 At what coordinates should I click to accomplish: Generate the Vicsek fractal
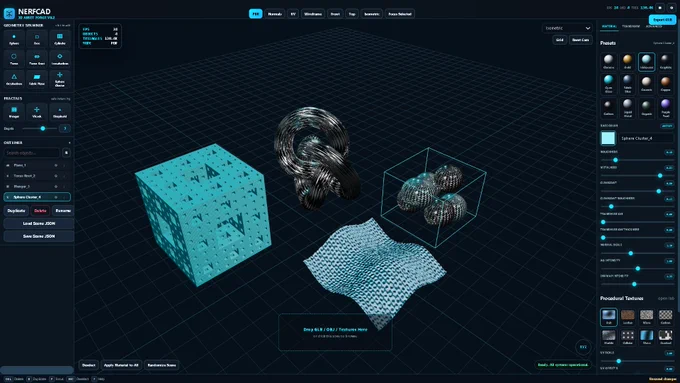click(37, 112)
